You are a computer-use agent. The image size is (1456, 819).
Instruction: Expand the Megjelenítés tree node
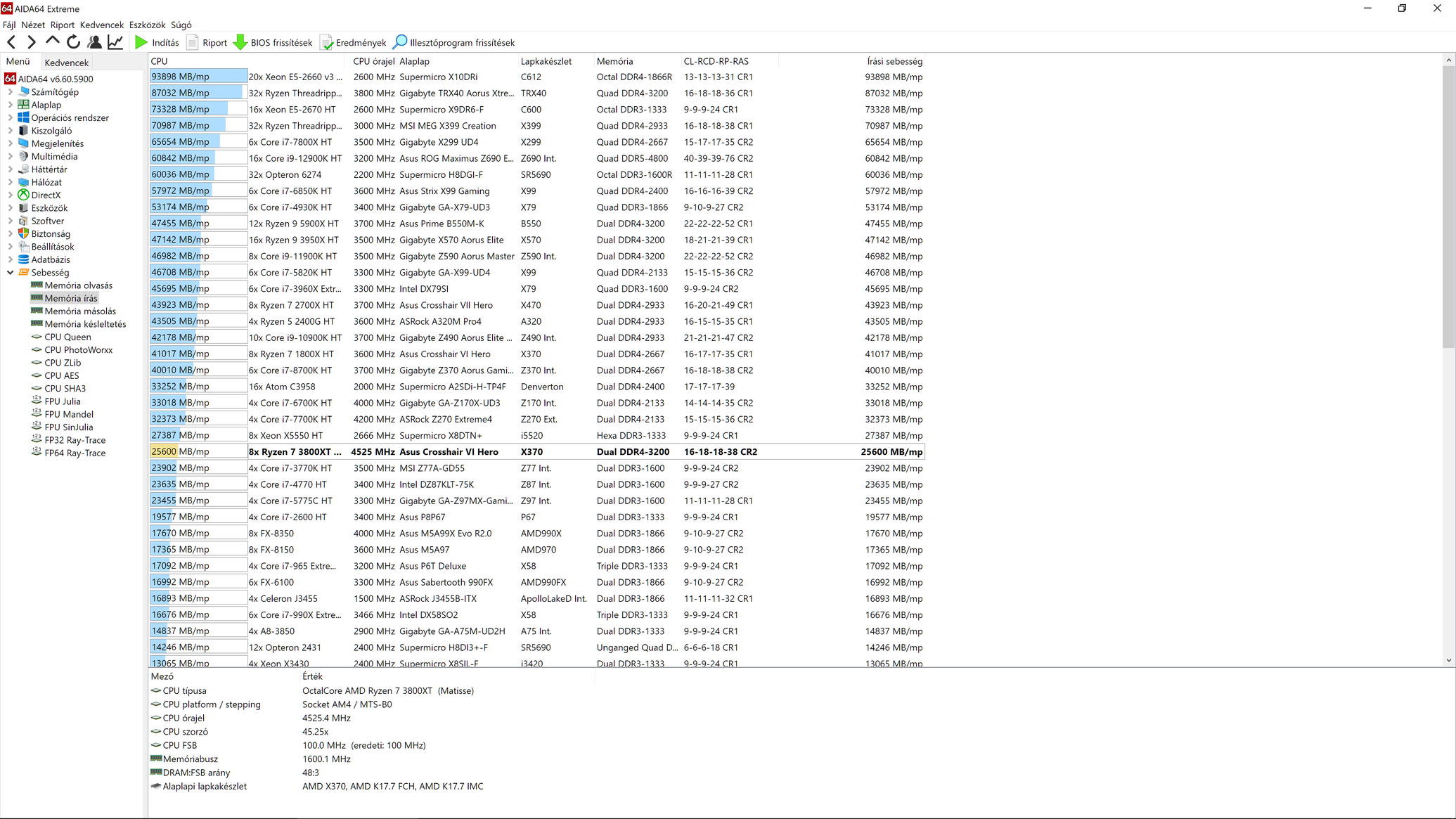coord(11,143)
